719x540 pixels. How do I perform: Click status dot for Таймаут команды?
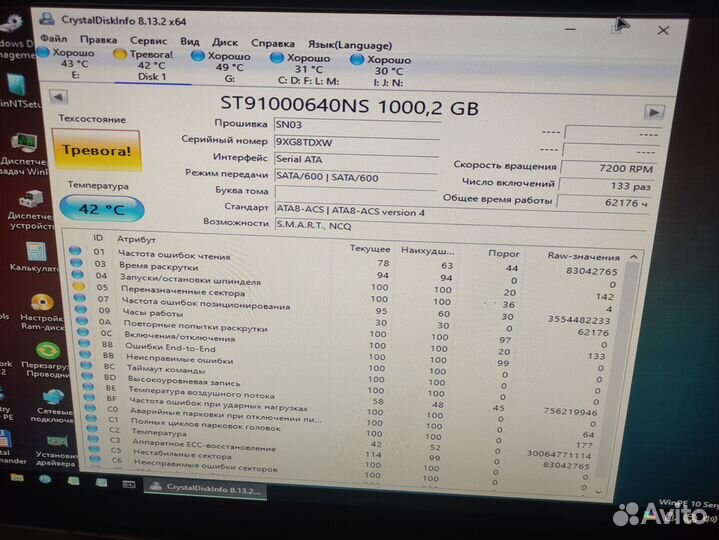[x=86, y=365]
